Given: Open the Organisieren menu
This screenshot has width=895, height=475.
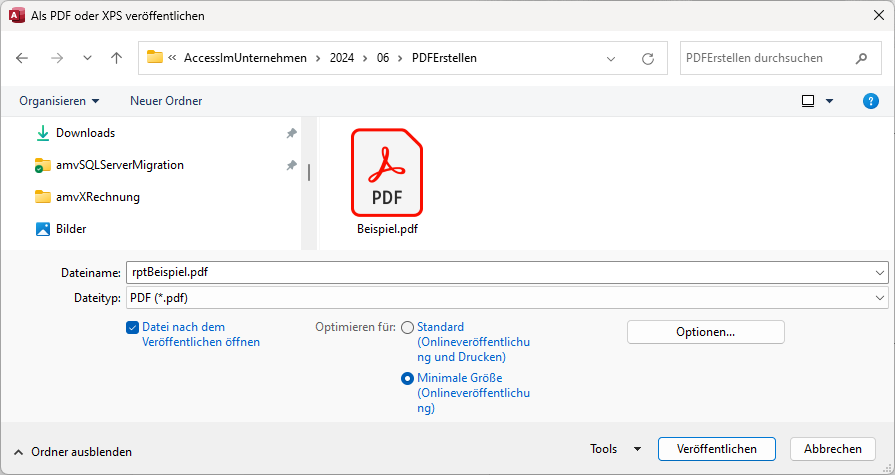Looking at the screenshot, I should [59, 101].
